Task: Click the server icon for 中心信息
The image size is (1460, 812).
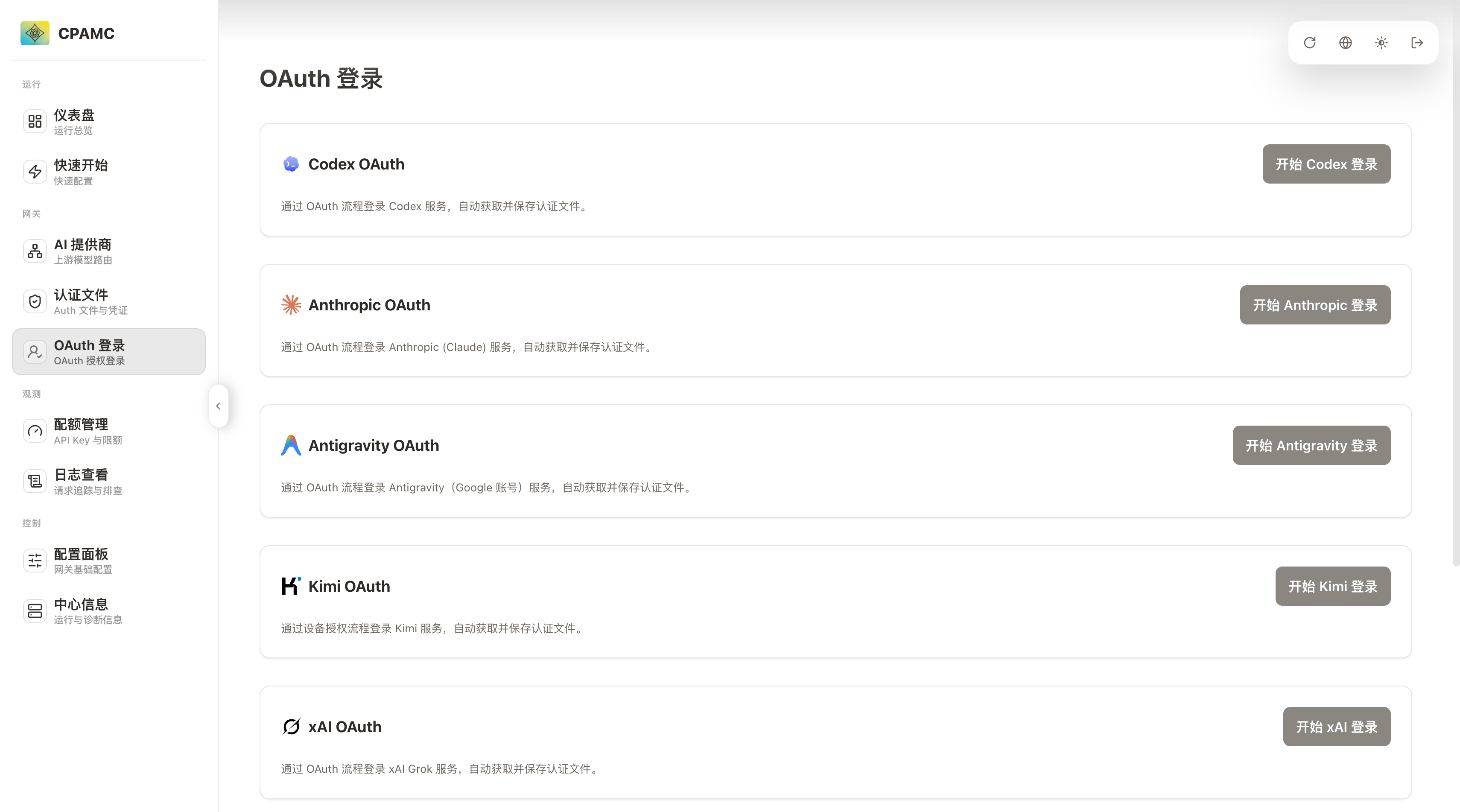Action: 35,611
